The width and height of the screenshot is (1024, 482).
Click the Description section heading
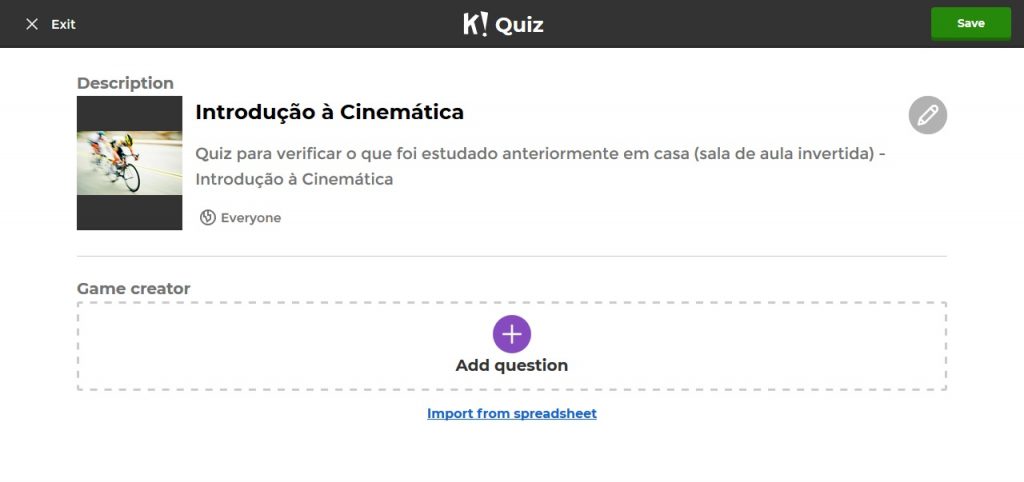point(125,83)
